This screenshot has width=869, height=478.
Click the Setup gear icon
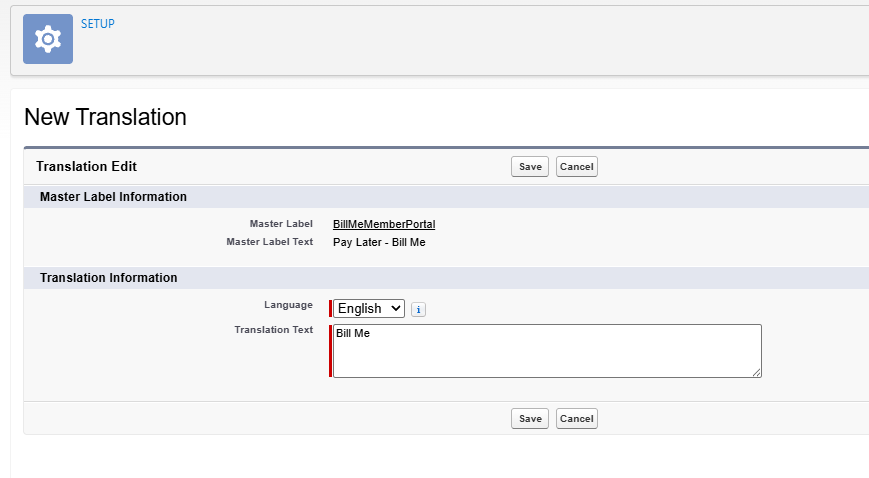coord(47,39)
